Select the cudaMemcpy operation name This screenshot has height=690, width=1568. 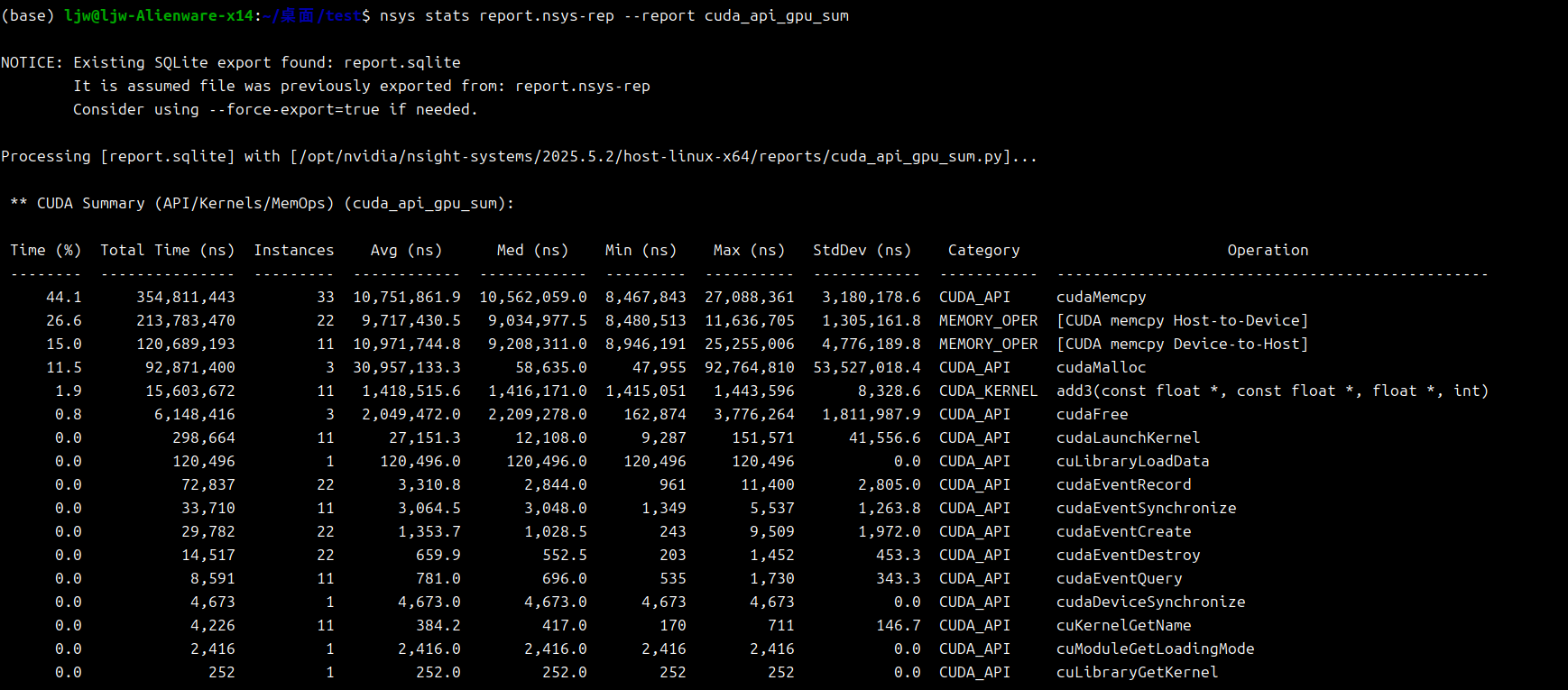coord(1101,297)
